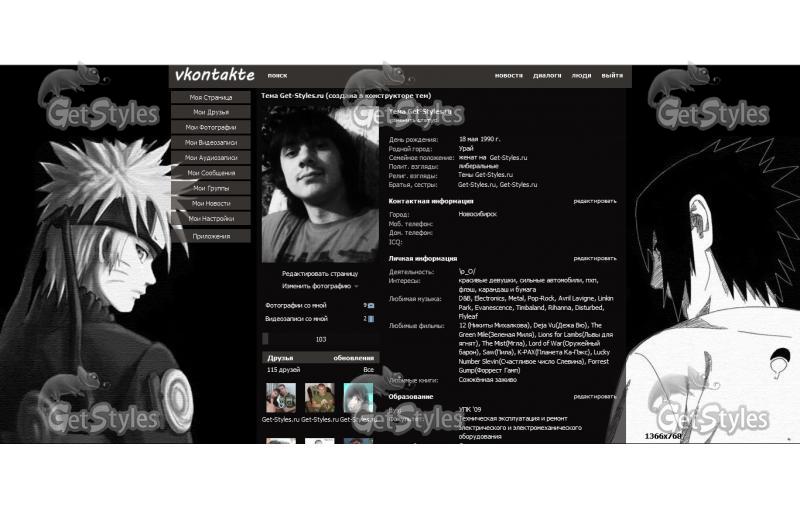800x509 pixels.
Task: Edit Контактная информация via редактировать
Action: (x=594, y=201)
